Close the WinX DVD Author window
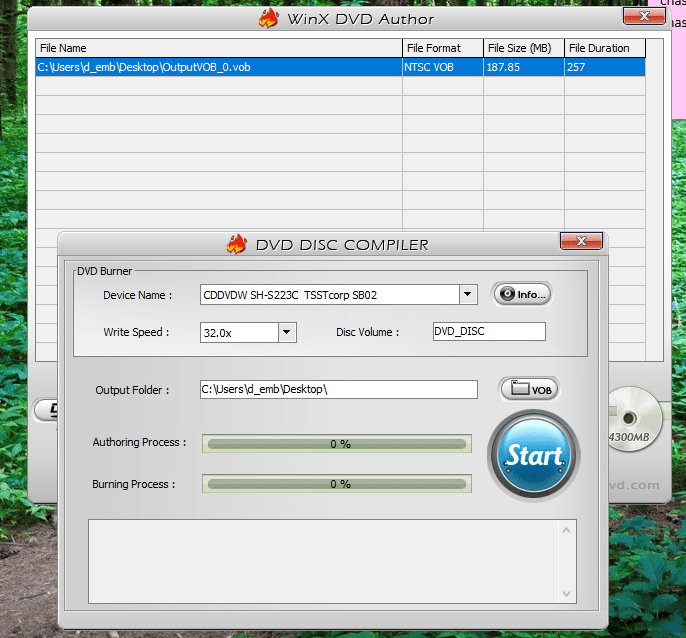Viewport: 686px width, 638px height. click(x=644, y=16)
